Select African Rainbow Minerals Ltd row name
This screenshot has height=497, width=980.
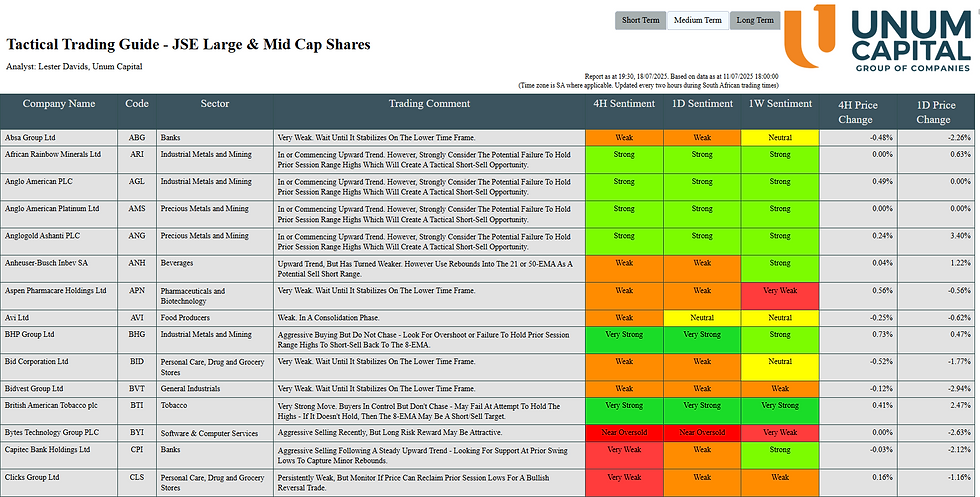point(52,154)
